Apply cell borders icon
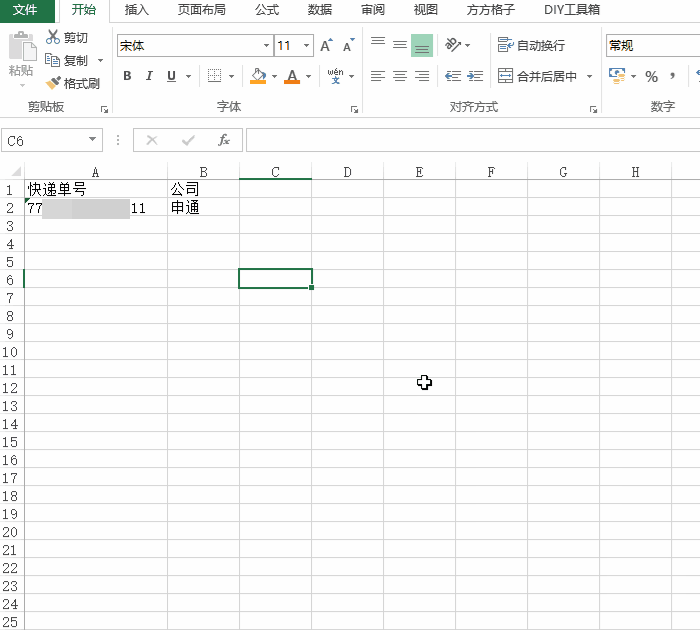Image resolution: width=700 pixels, height=630 pixels. 215,76
